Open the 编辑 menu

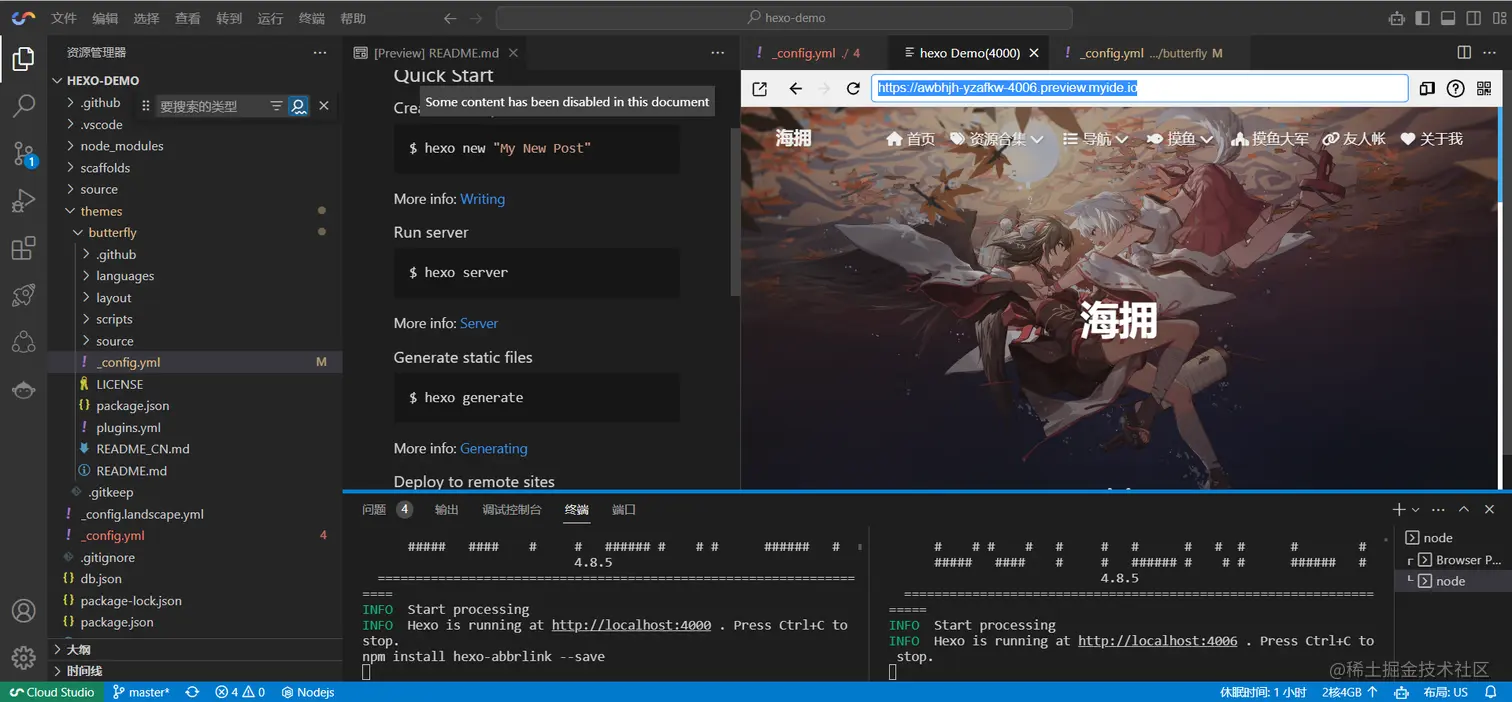click(105, 18)
